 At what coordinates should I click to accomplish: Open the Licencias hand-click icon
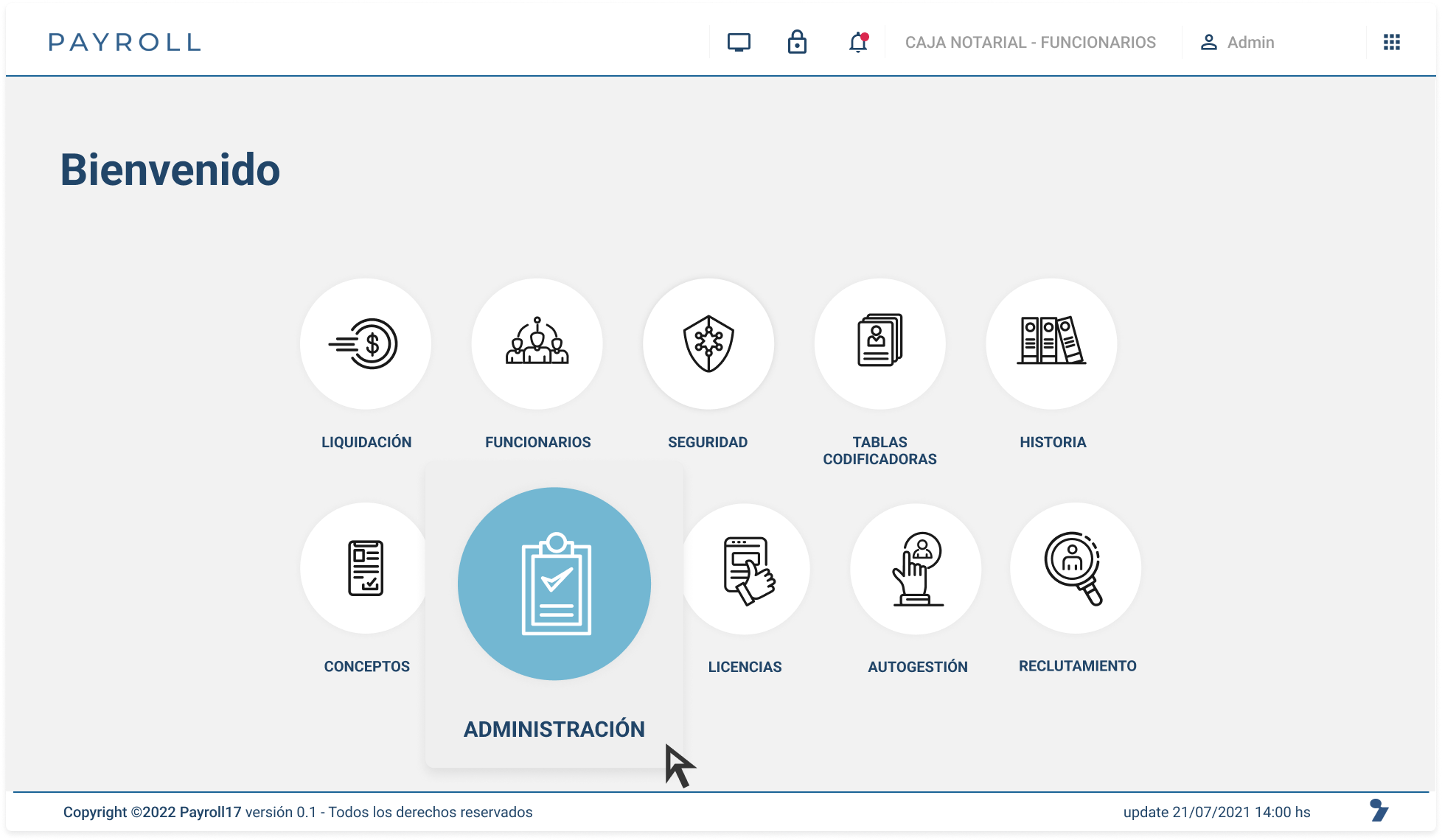click(746, 569)
